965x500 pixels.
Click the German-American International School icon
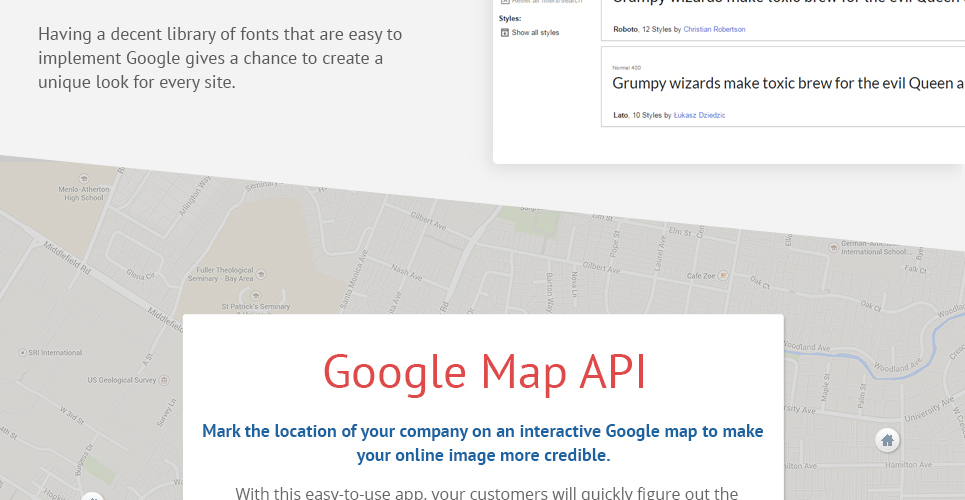[x=833, y=247]
